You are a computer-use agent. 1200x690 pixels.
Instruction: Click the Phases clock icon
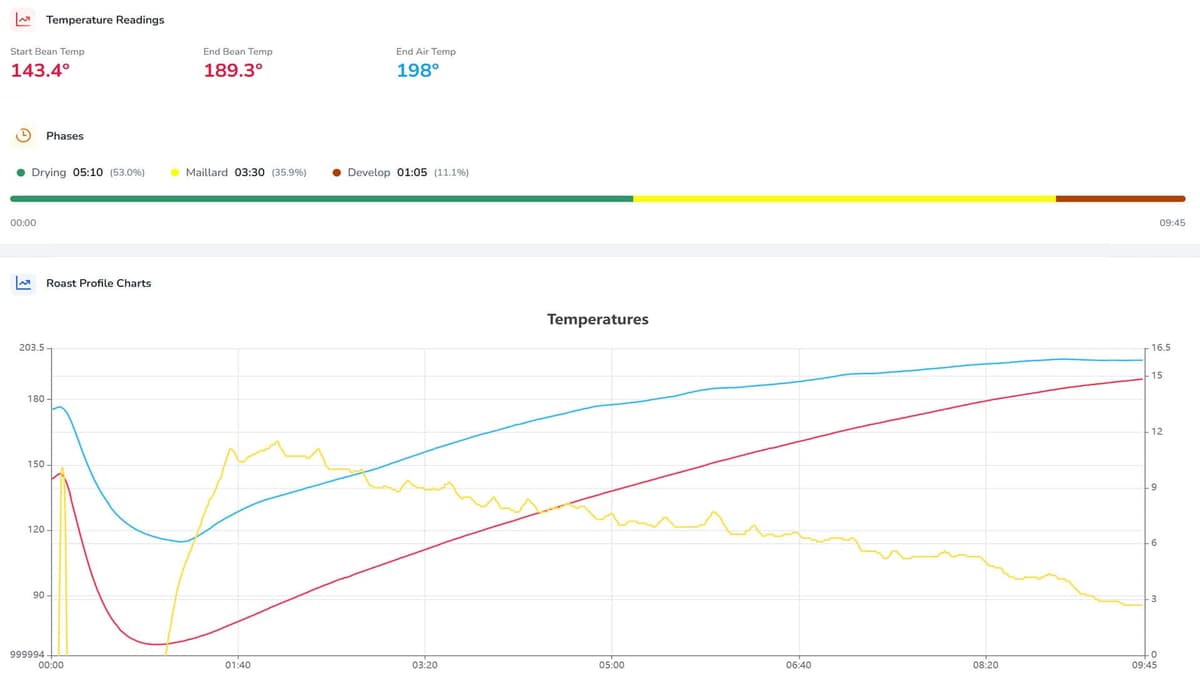click(24, 136)
